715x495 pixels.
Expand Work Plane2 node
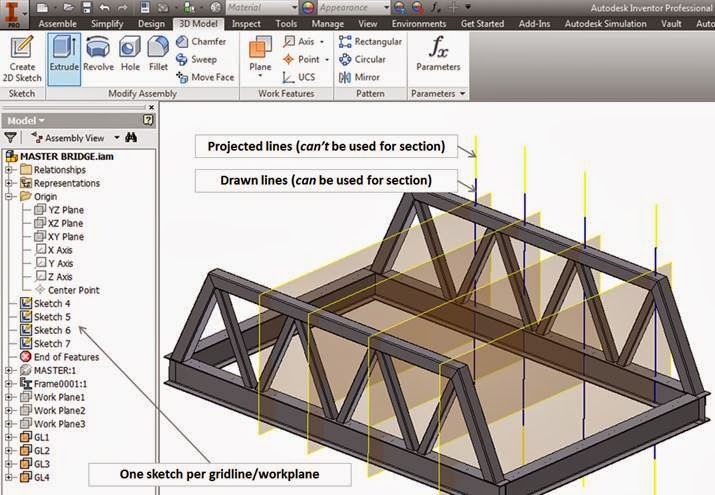[x=8, y=411]
